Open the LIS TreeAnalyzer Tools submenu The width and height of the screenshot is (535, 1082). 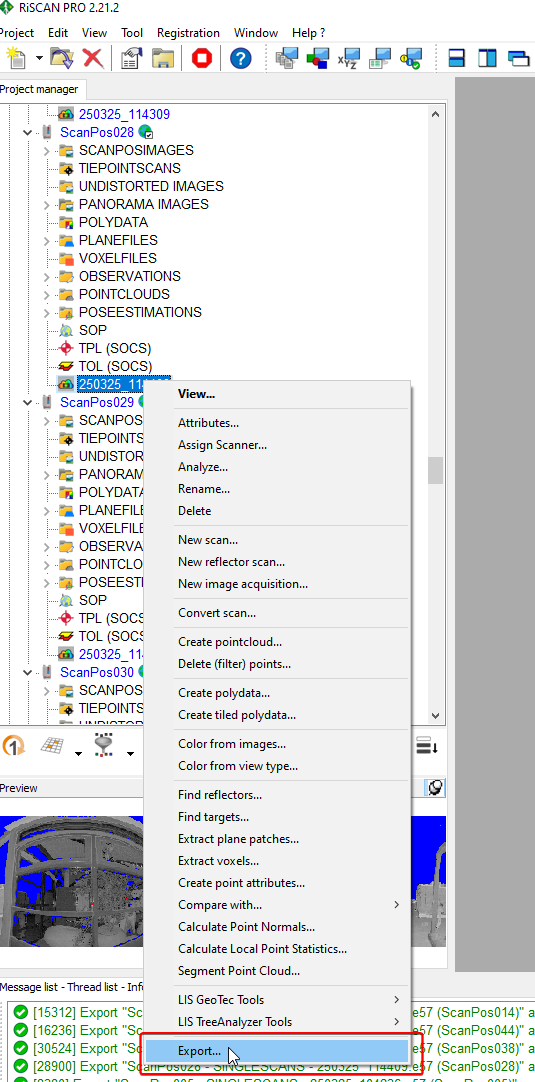click(276, 1022)
